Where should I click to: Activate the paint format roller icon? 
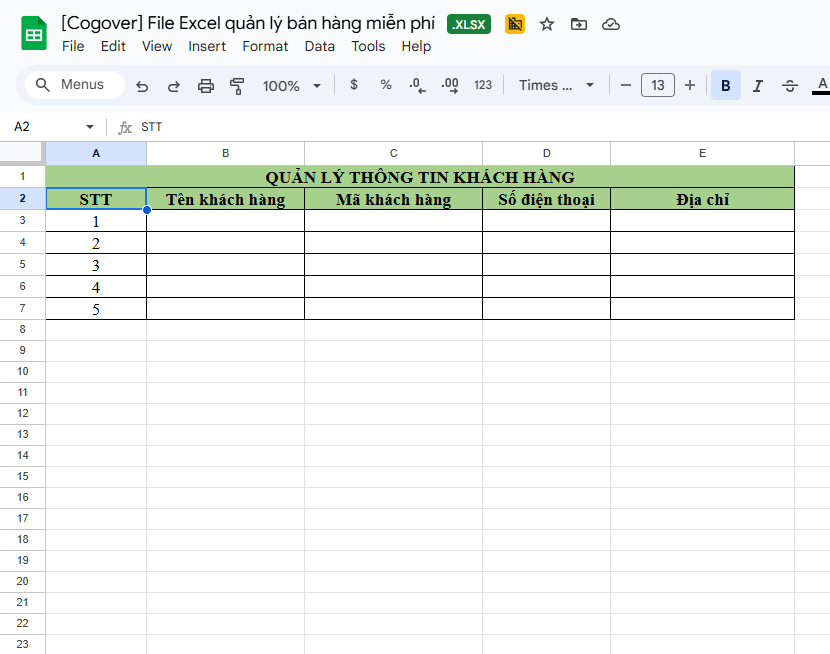[237, 86]
